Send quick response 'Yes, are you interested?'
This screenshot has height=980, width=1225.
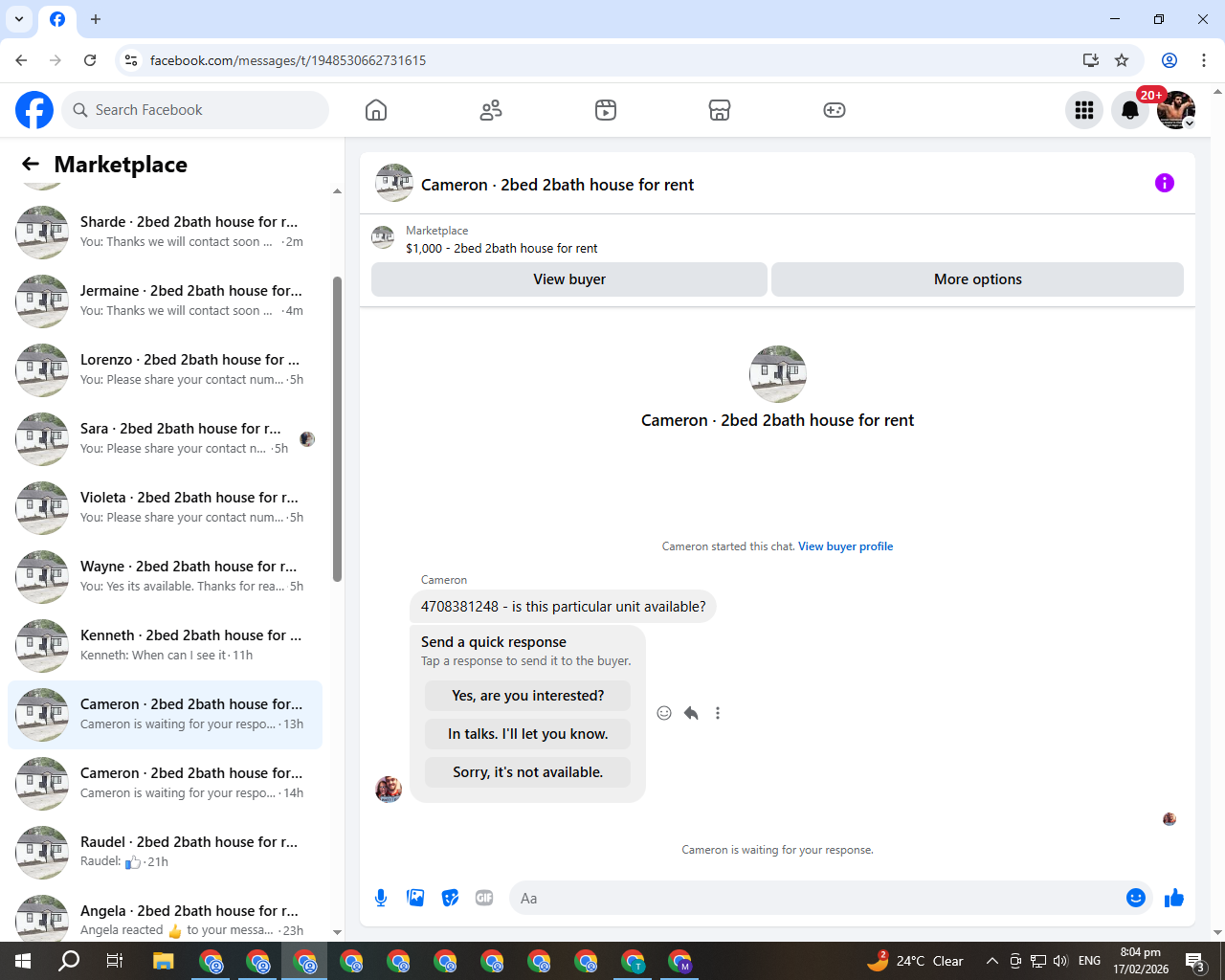click(528, 696)
